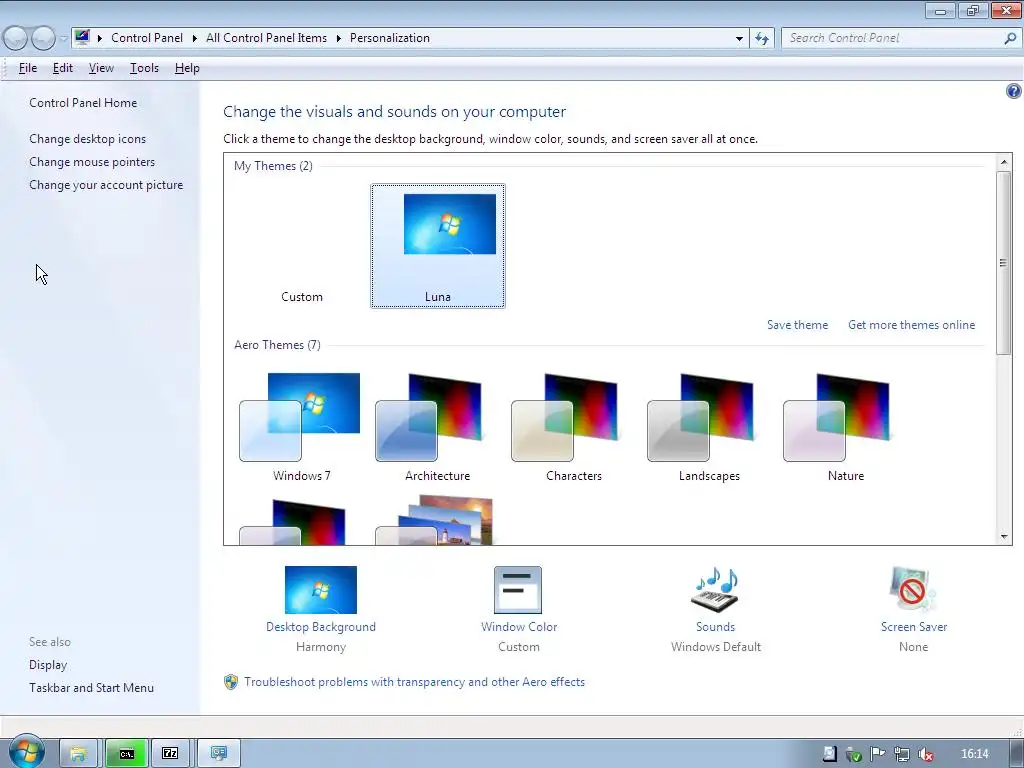
Task: Open 7-Zip from the taskbar
Action: 170,754
